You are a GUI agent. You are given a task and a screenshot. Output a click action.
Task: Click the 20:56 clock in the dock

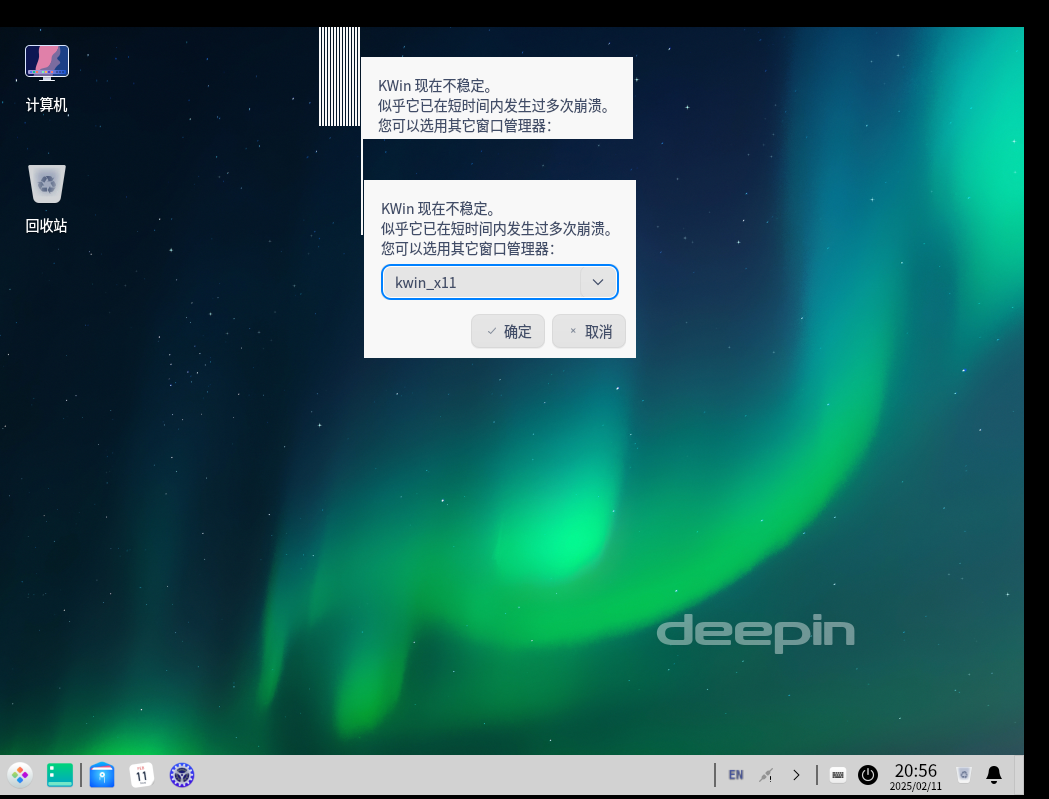[x=915, y=774]
